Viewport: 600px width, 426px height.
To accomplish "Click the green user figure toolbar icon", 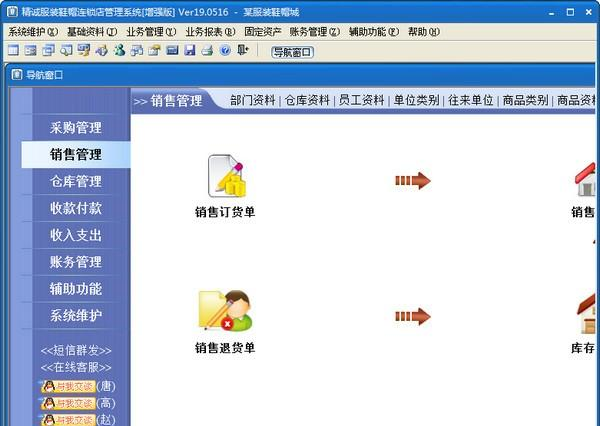I will [119, 50].
